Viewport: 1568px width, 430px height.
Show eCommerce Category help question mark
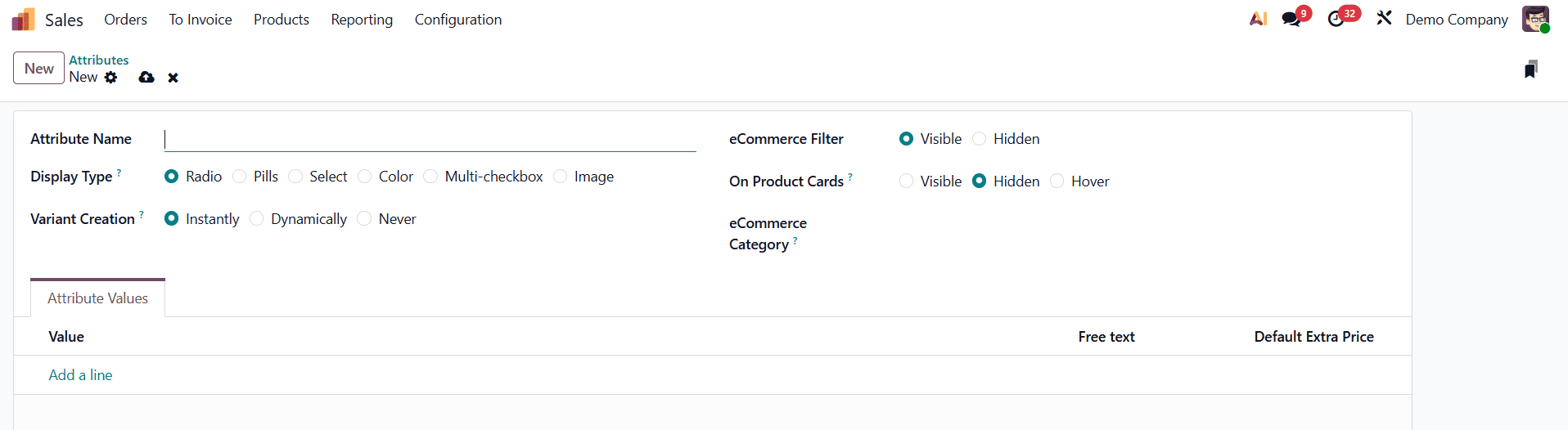tap(795, 240)
